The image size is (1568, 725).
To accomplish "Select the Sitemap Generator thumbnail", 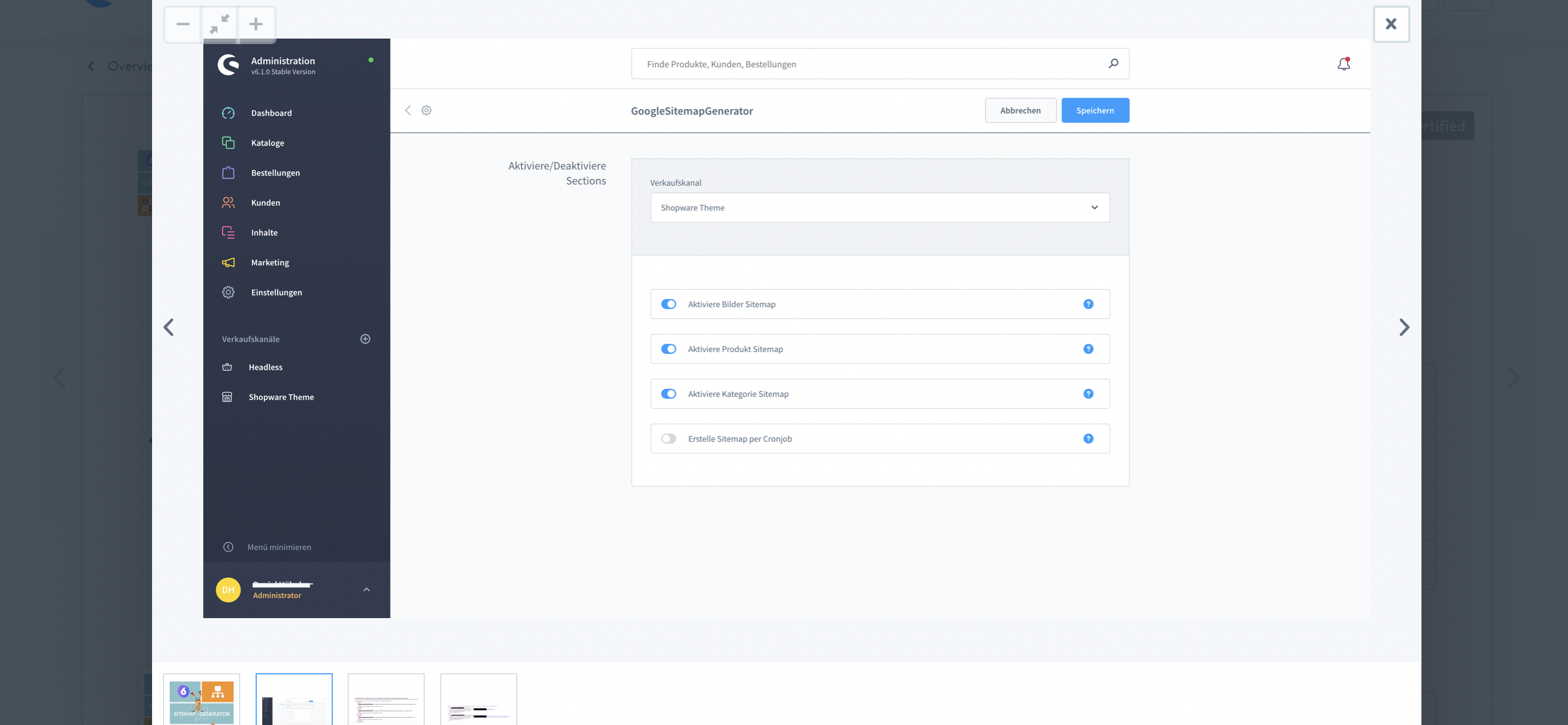I will click(x=202, y=700).
